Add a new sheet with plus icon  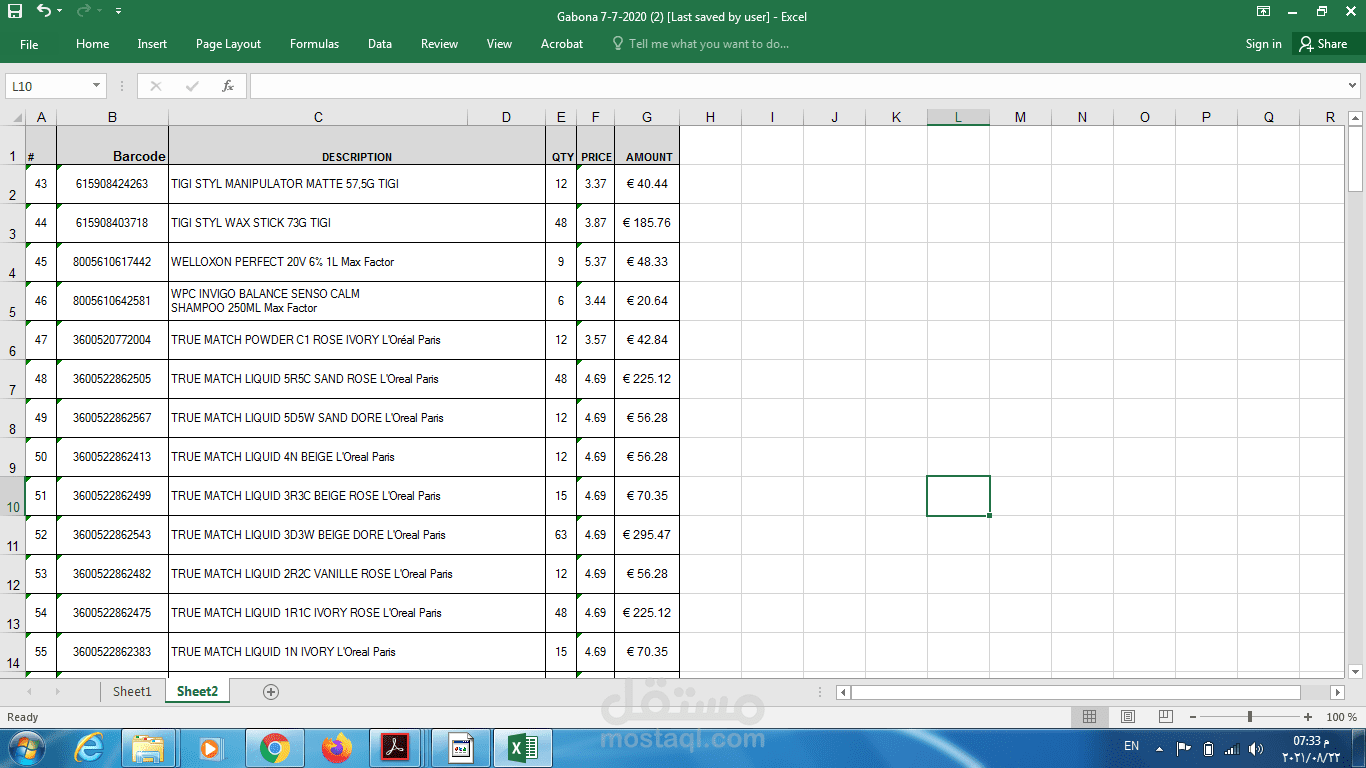(270, 691)
